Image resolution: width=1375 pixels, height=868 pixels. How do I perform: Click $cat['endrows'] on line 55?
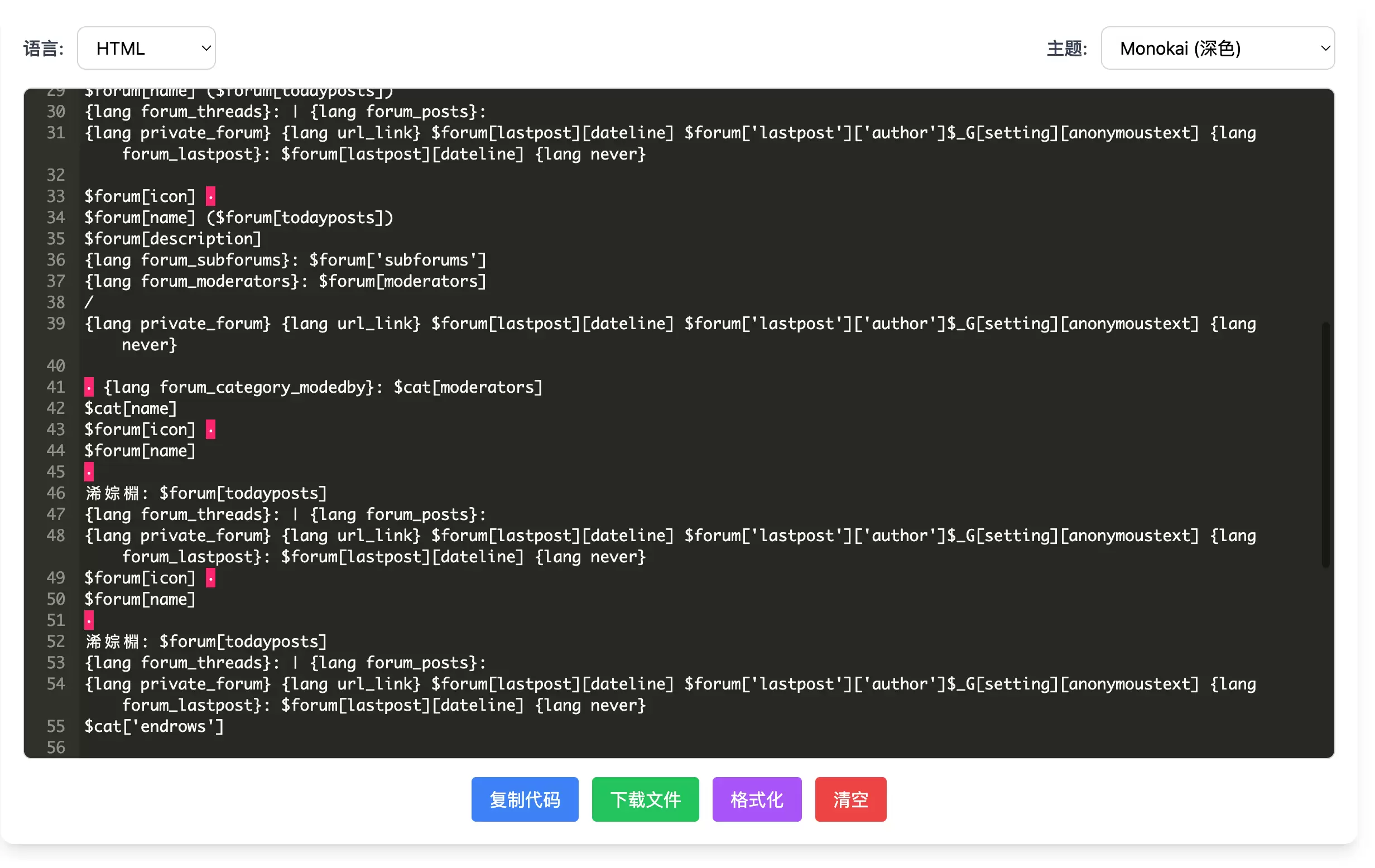[154, 726]
